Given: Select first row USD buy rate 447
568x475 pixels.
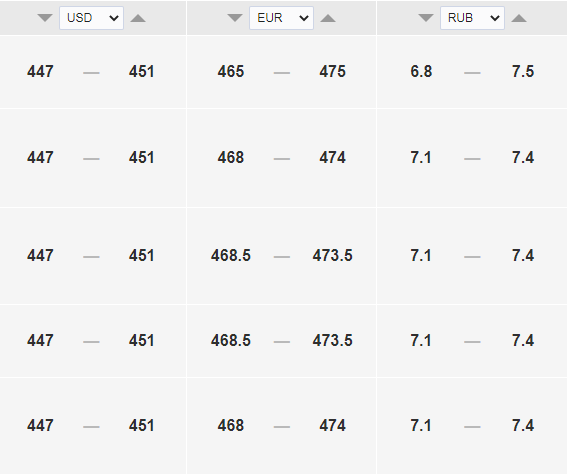Looking at the screenshot, I should point(40,71).
